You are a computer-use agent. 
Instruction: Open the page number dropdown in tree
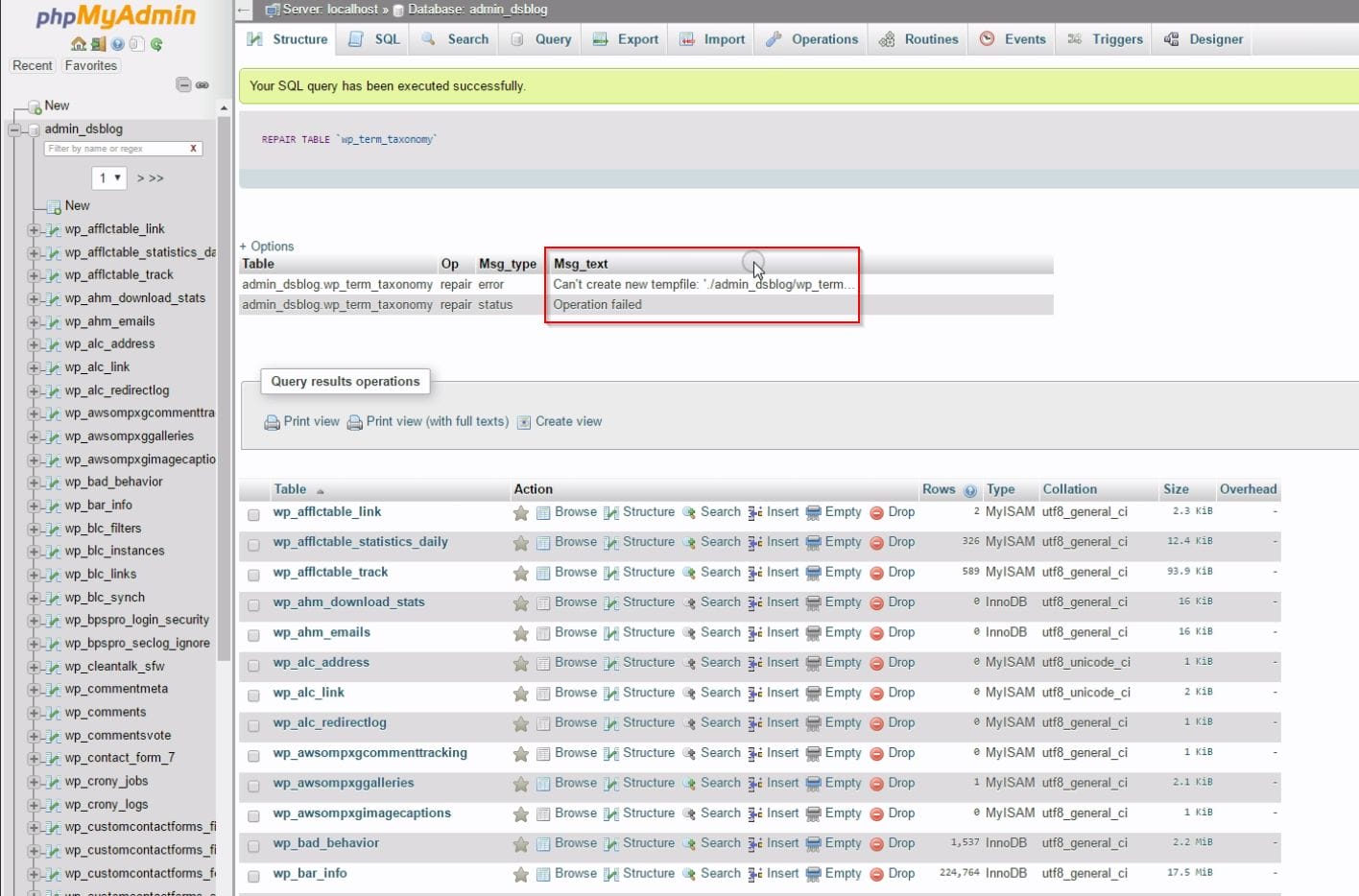[x=109, y=177]
